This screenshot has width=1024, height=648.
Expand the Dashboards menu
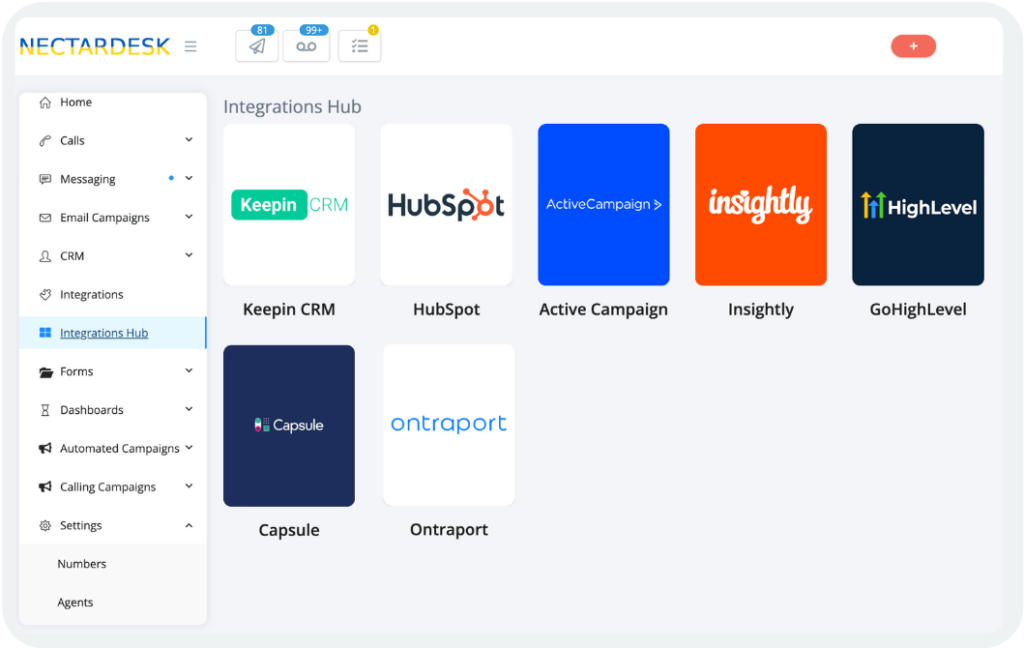coord(188,409)
